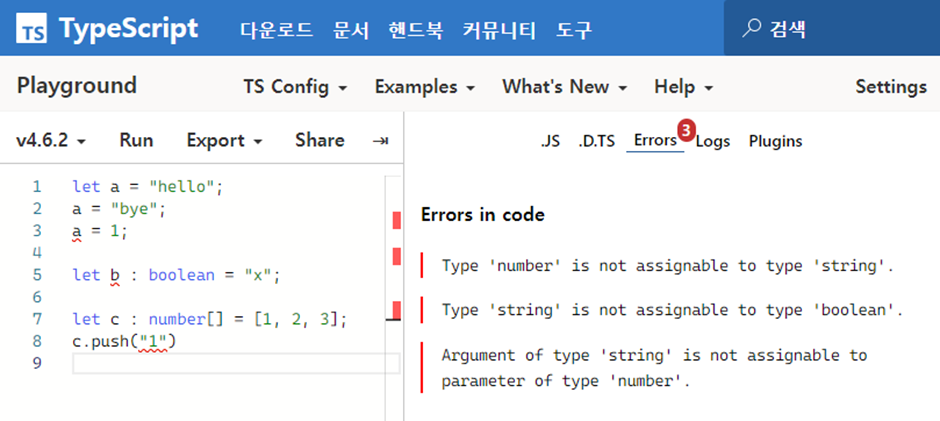Click line number 6 in the gutter

[x=37, y=297]
